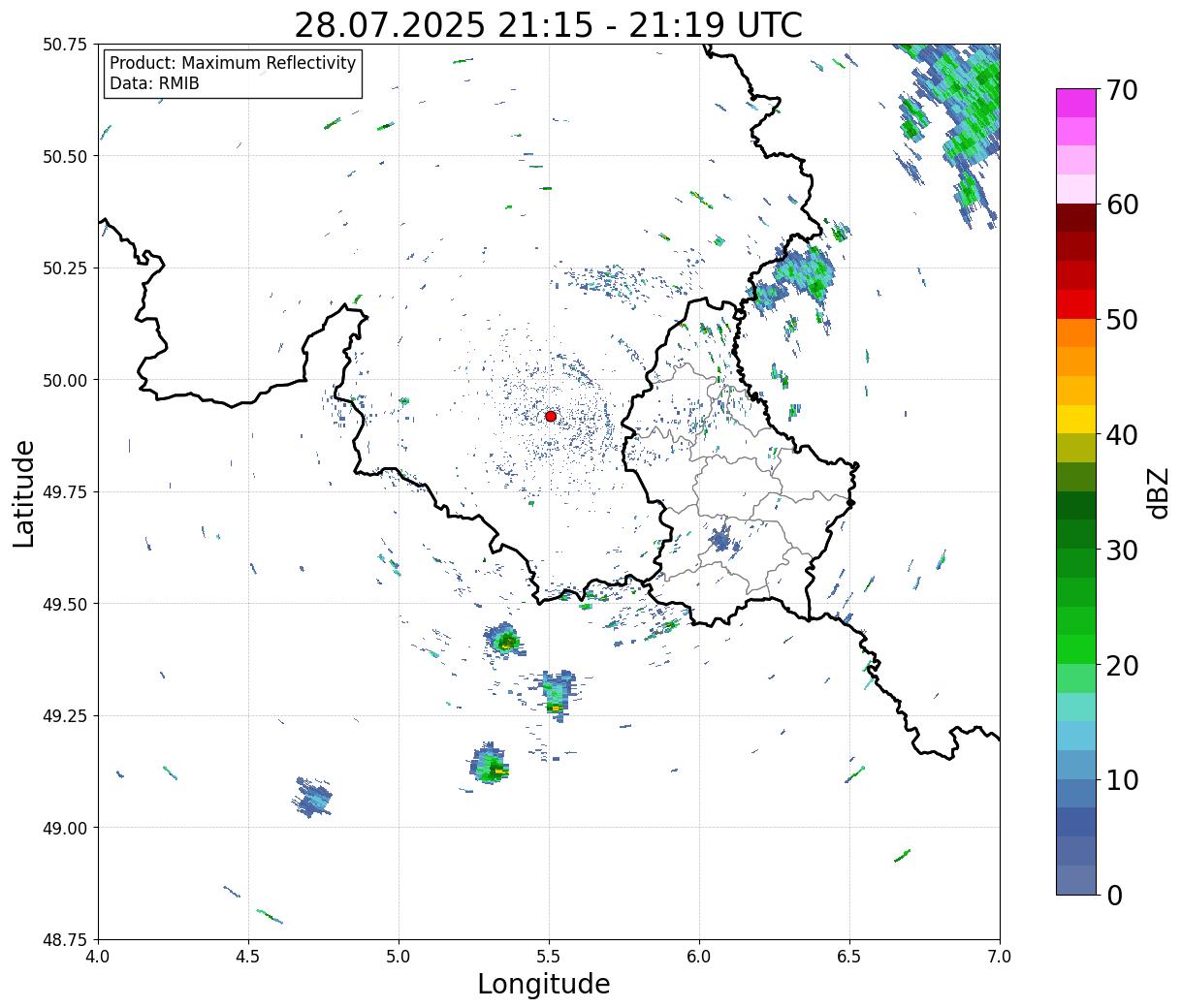
Task: Click the colorbar tick label 30
Action: tap(1122, 551)
